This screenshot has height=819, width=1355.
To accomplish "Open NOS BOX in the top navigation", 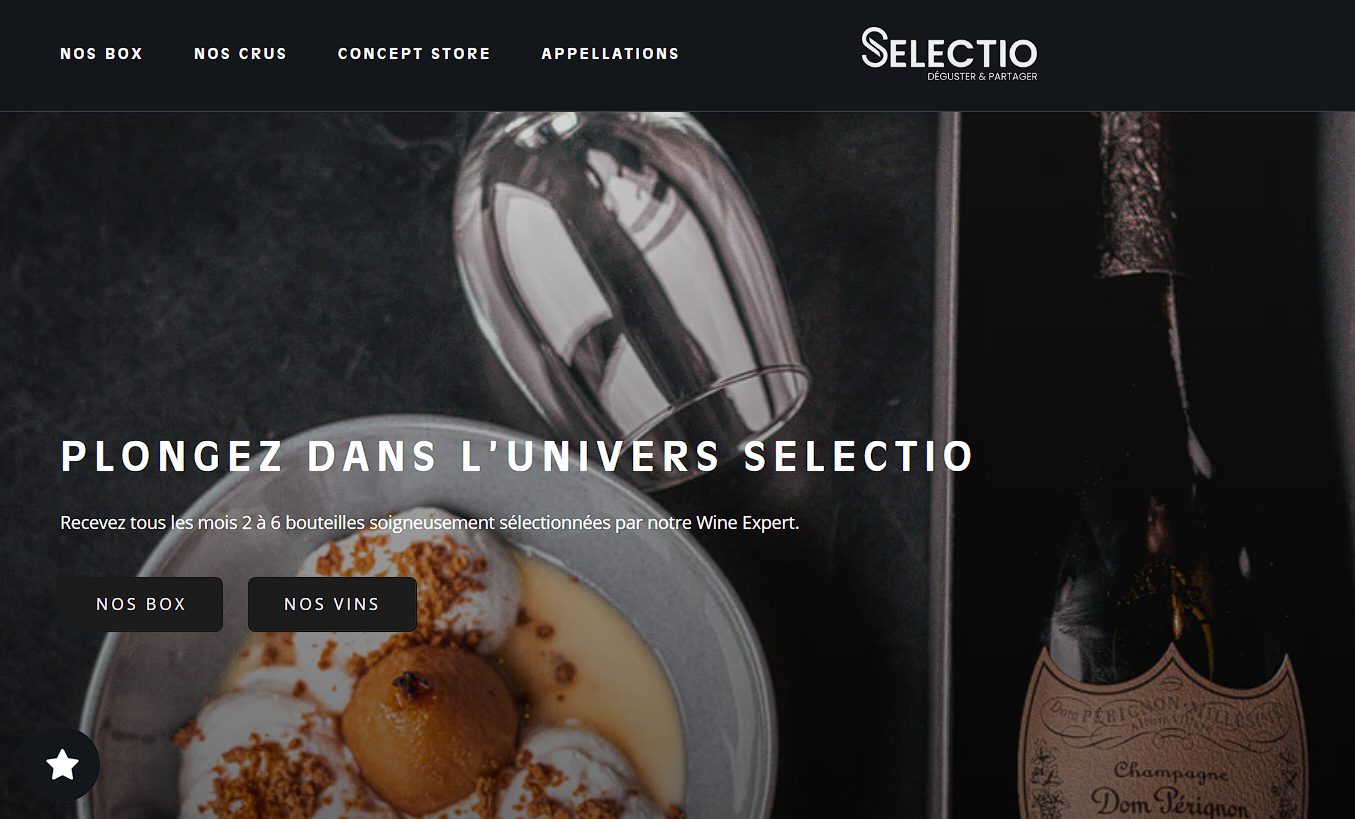I will (x=101, y=54).
